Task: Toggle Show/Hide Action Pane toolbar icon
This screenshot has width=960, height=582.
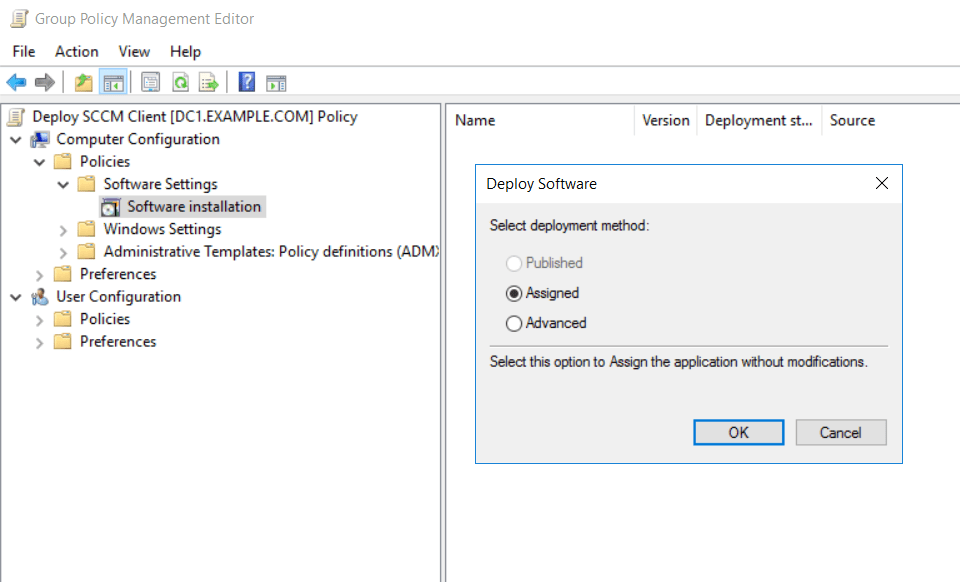Action: tap(276, 83)
